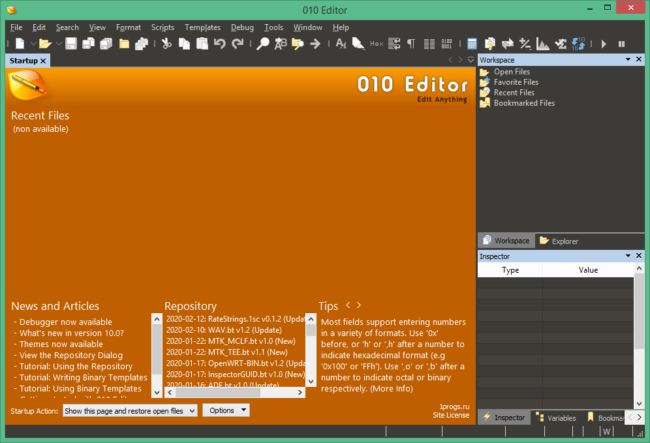The image size is (650, 443).
Task: Open the Startup Action combo box
Action: [130, 411]
